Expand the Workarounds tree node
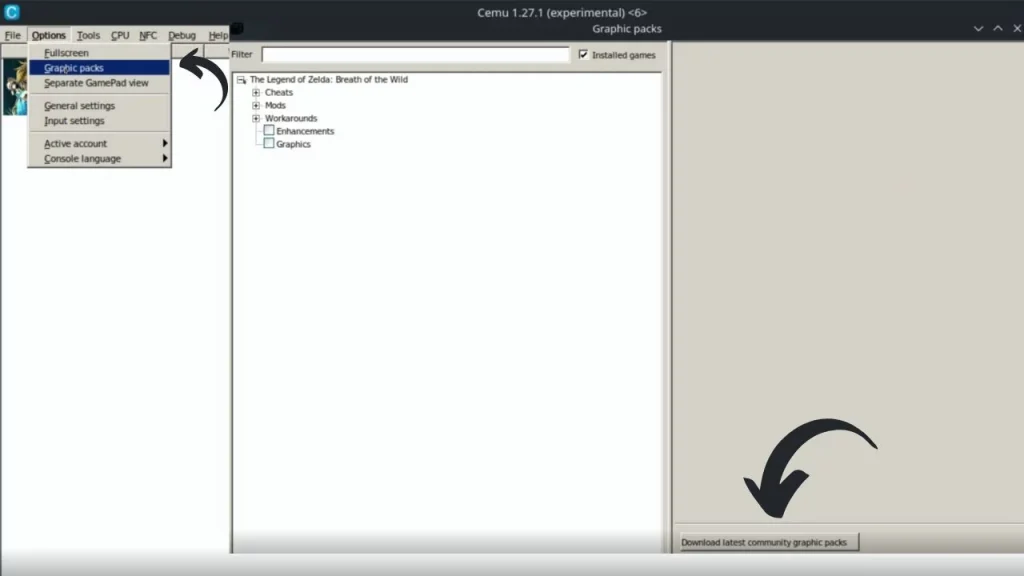1024x576 pixels. pos(256,118)
